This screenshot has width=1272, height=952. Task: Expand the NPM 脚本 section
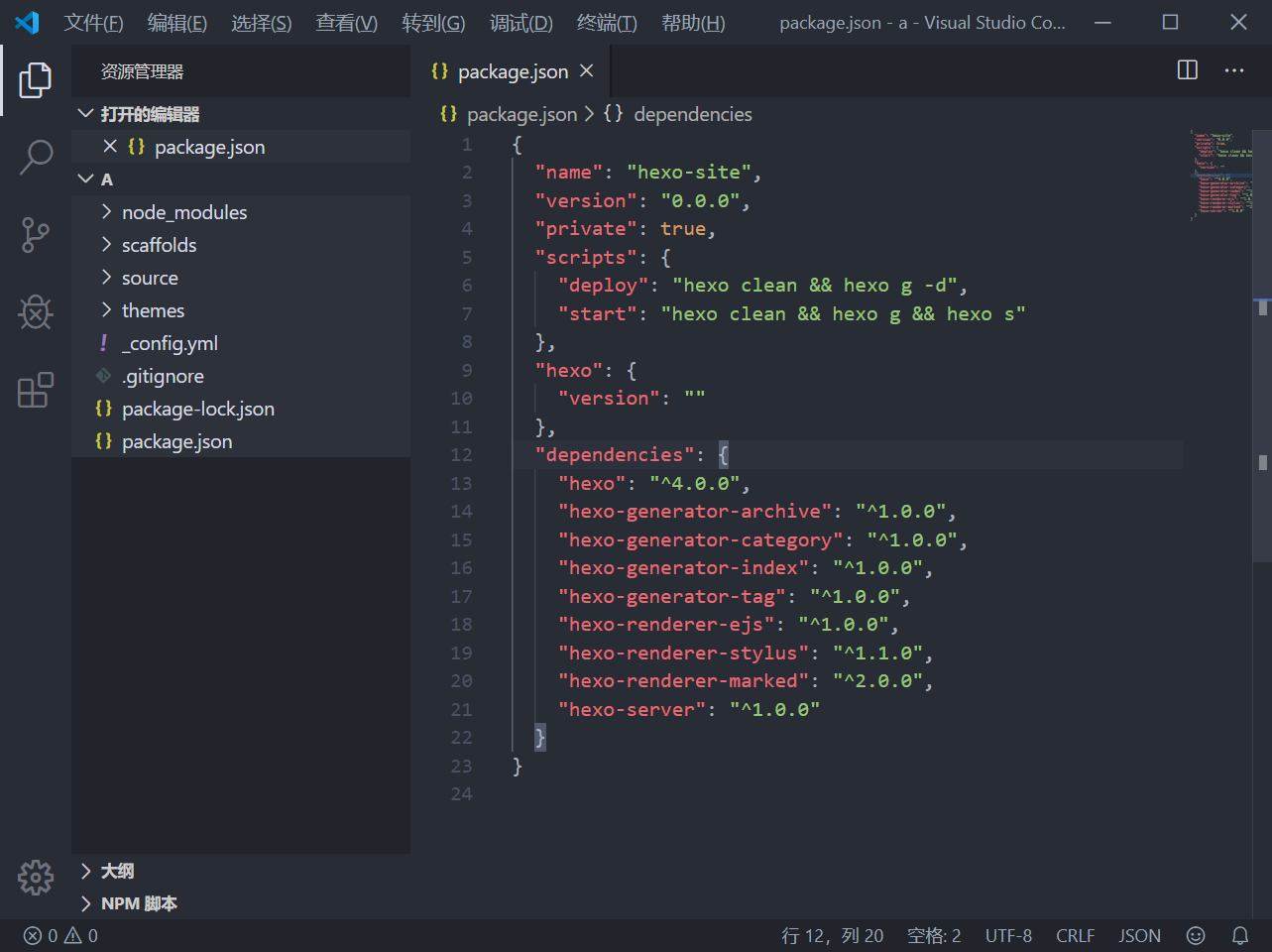click(138, 903)
